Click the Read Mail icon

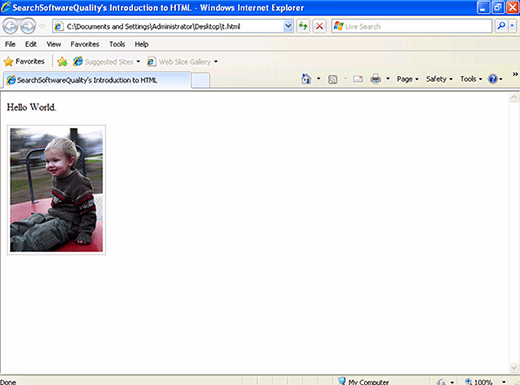point(358,79)
